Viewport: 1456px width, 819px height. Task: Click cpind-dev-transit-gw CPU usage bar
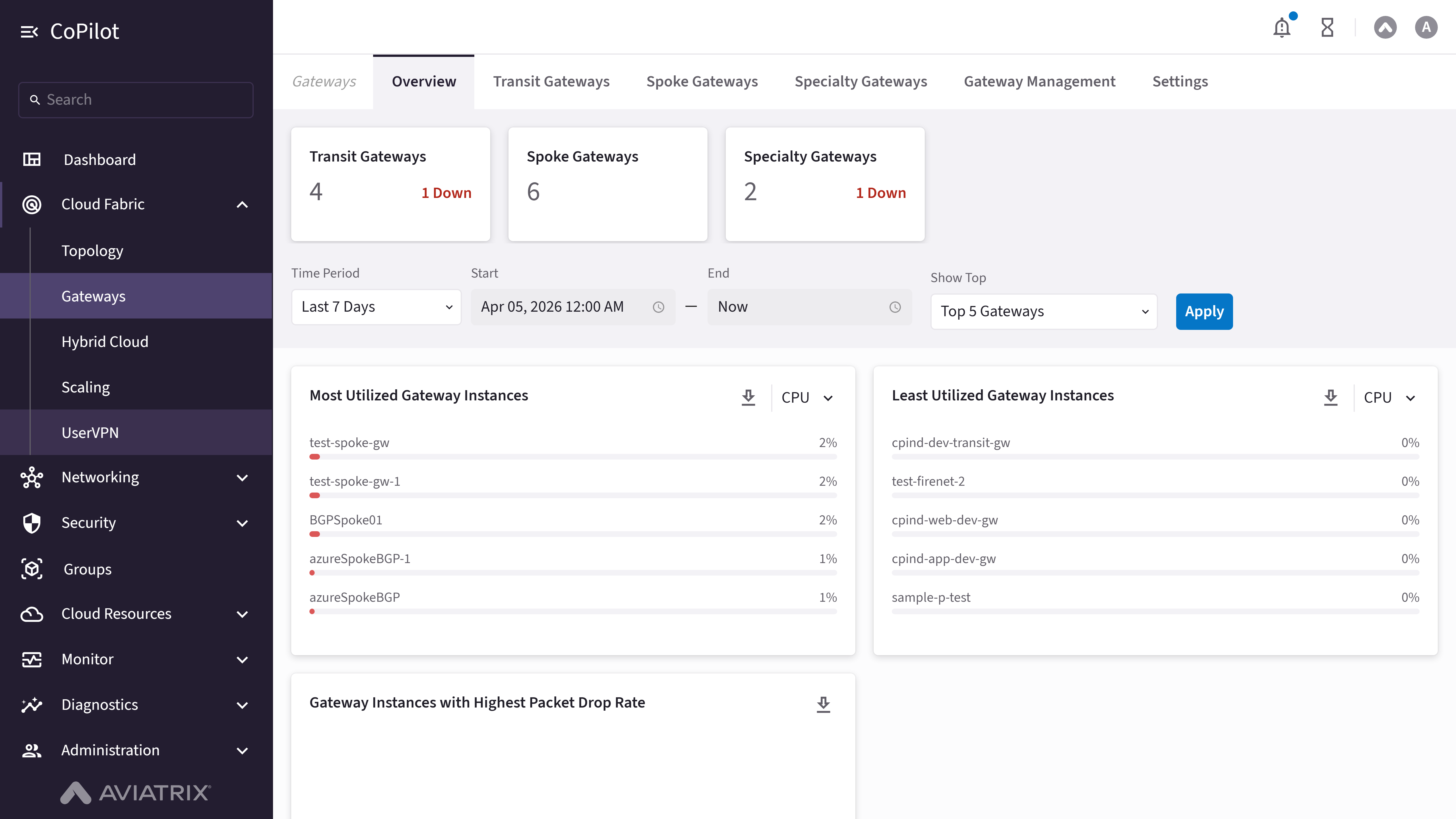(x=1155, y=457)
